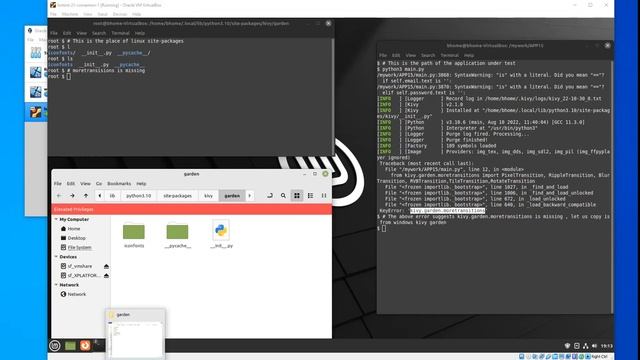
Task: Click highlighted kivy.garden.moretransitions text
Action: [x=448, y=211]
